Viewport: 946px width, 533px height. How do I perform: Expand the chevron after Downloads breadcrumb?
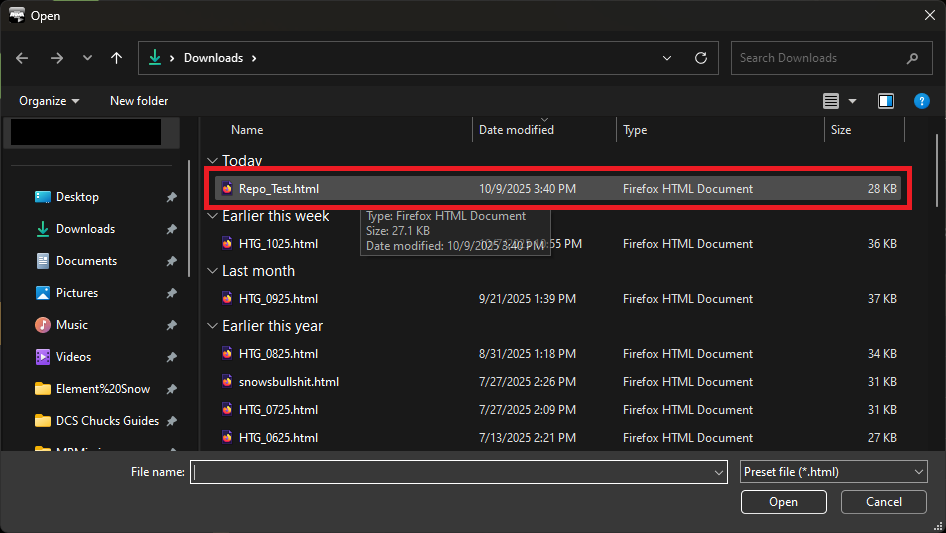click(x=254, y=58)
